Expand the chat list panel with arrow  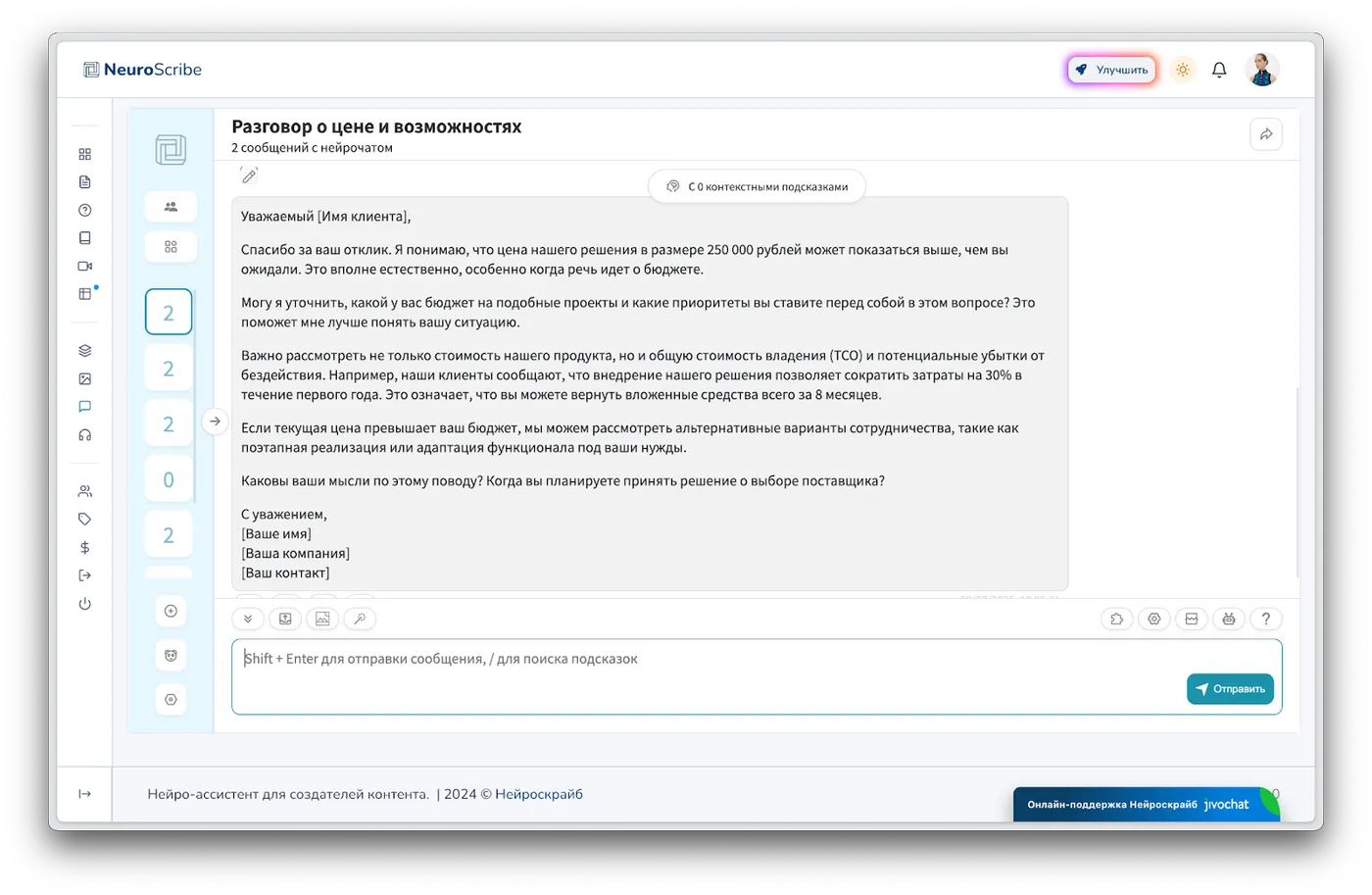tap(215, 422)
